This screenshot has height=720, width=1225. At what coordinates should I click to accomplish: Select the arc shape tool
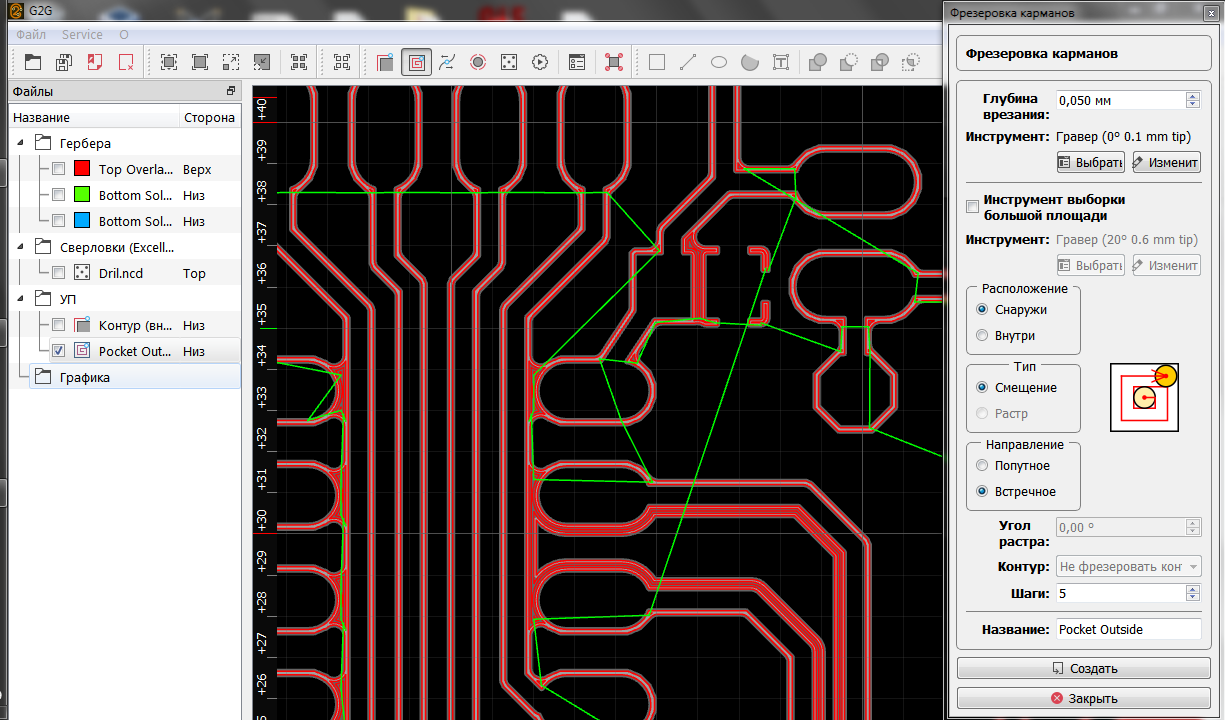click(750, 62)
